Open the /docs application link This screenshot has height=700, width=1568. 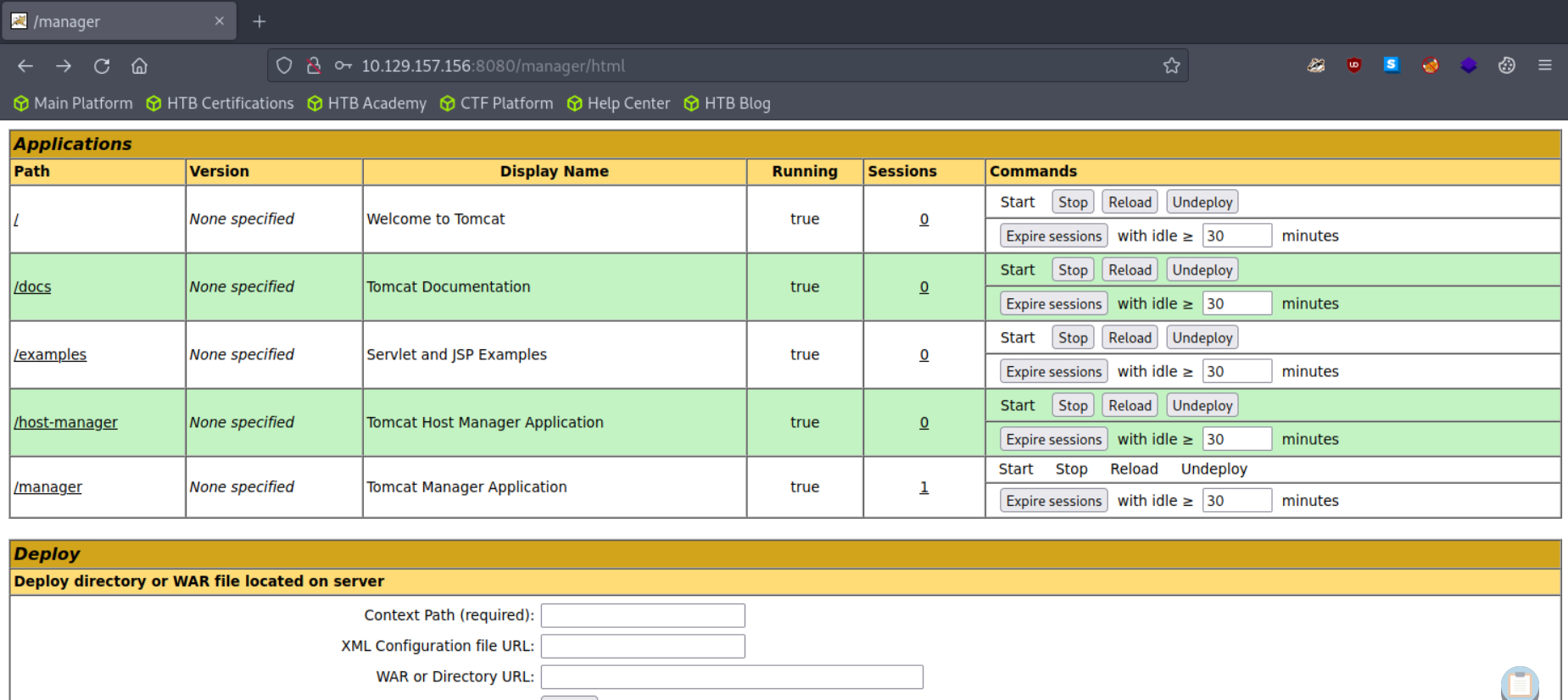(x=32, y=286)
